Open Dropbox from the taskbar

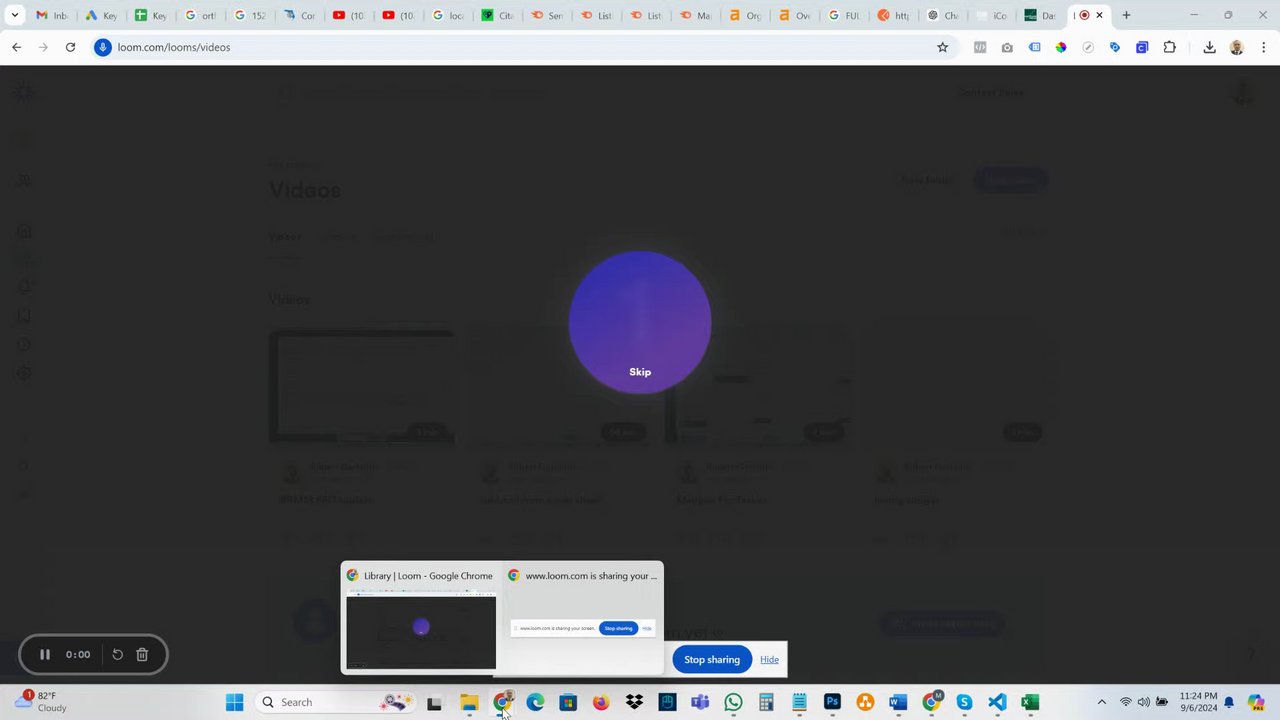click(634, 702)
